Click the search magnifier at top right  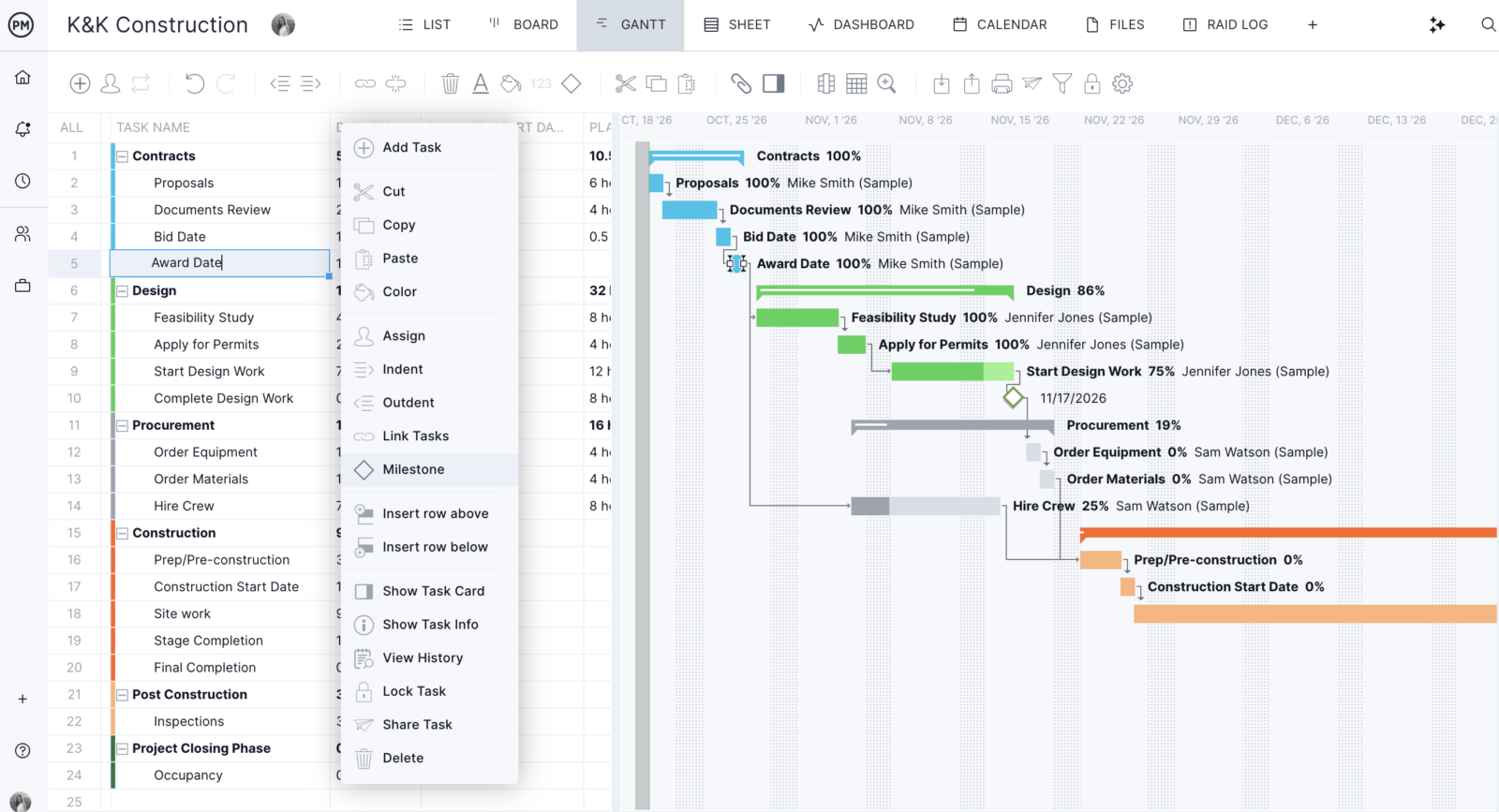(1488, 24)
